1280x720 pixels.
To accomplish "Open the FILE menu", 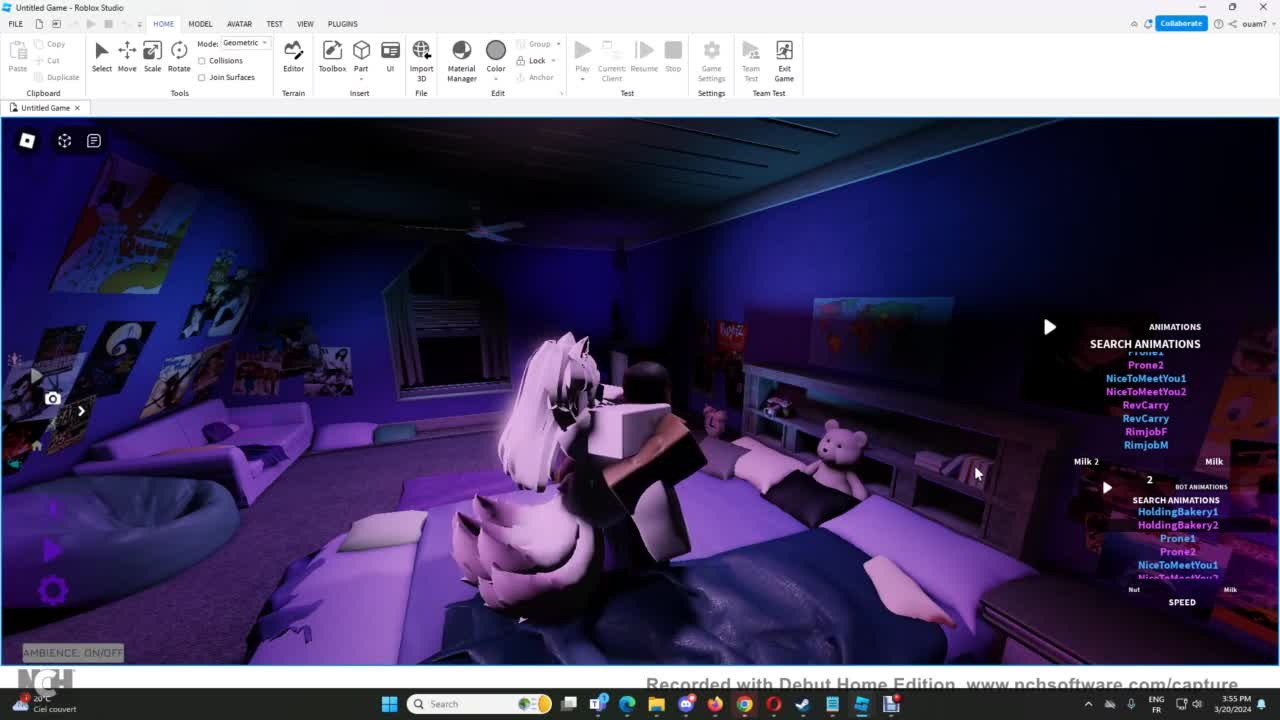I will (16, 24).
